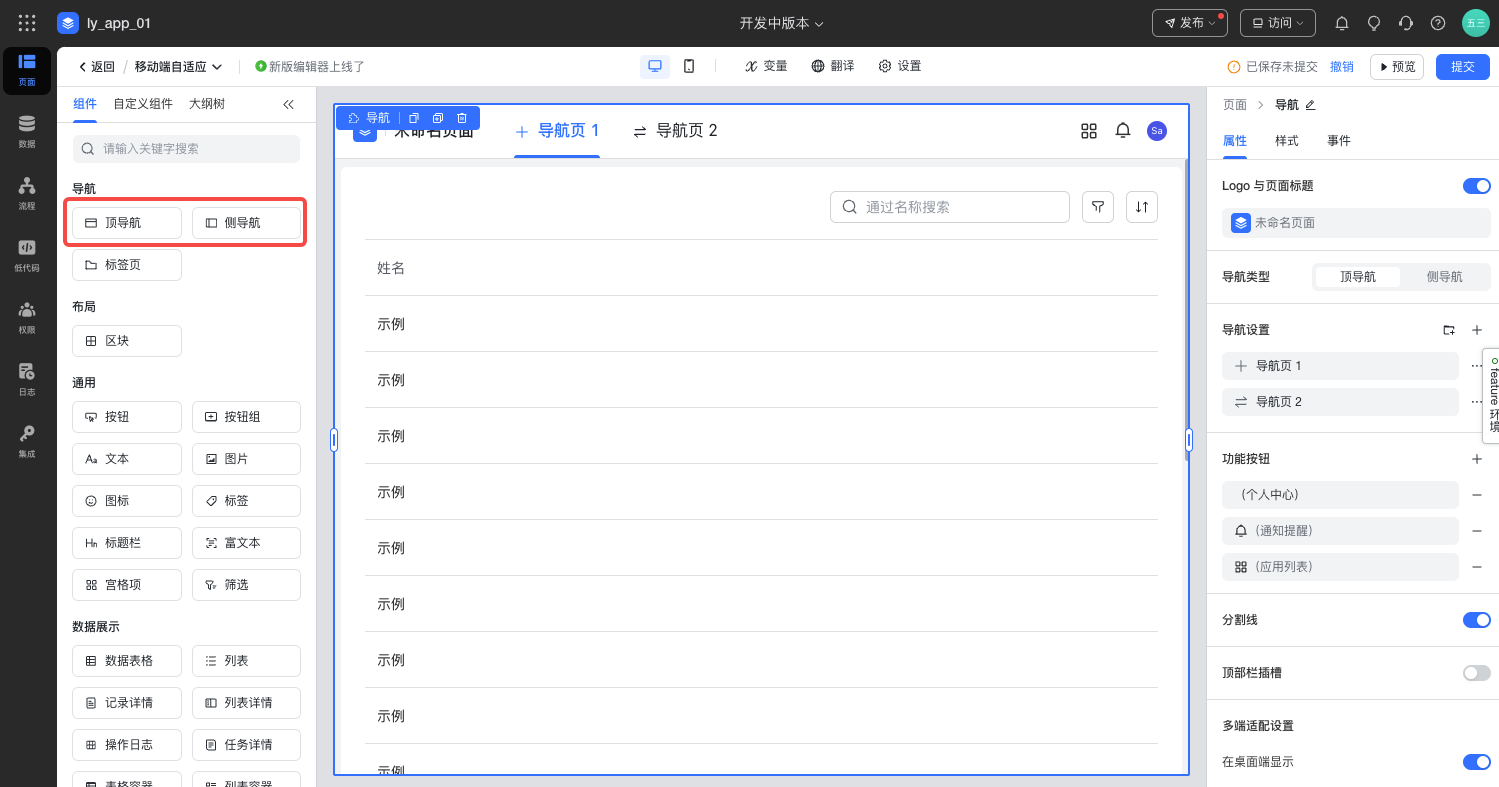The height and width of the screenshot is (787, 1499).
Task: Add a new navigation item plus icon
Action: [1477, 330]
